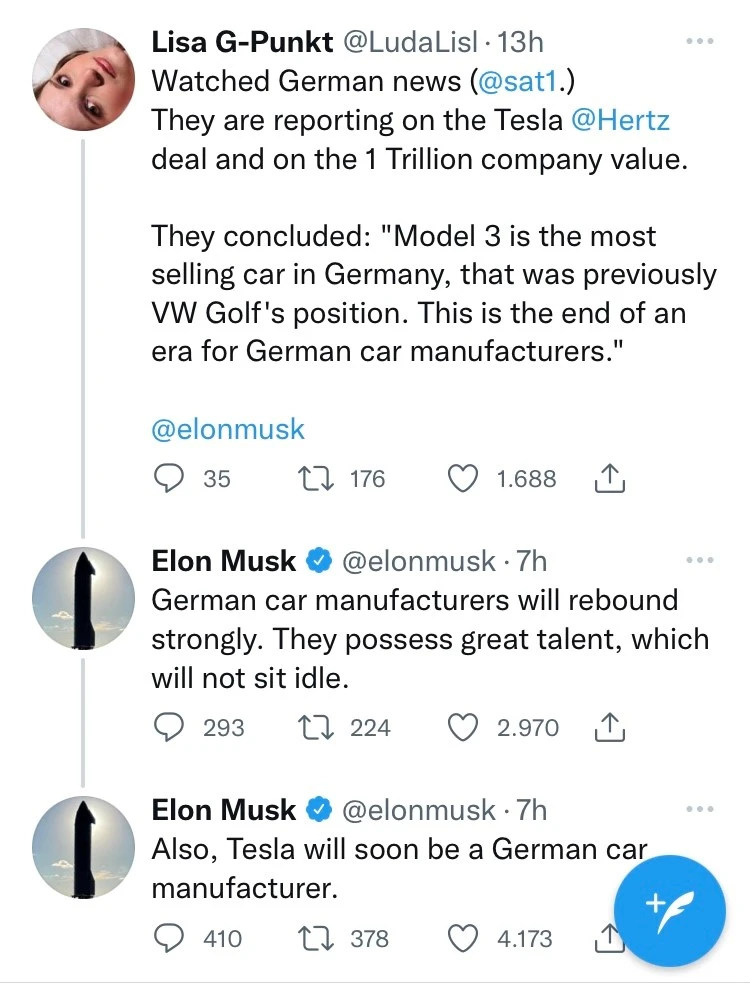Screen dimensions: 750x986
Task: Share Elon's 'rebound strongly' tweet
Action: pyautogui.click(x=609, y=728)
